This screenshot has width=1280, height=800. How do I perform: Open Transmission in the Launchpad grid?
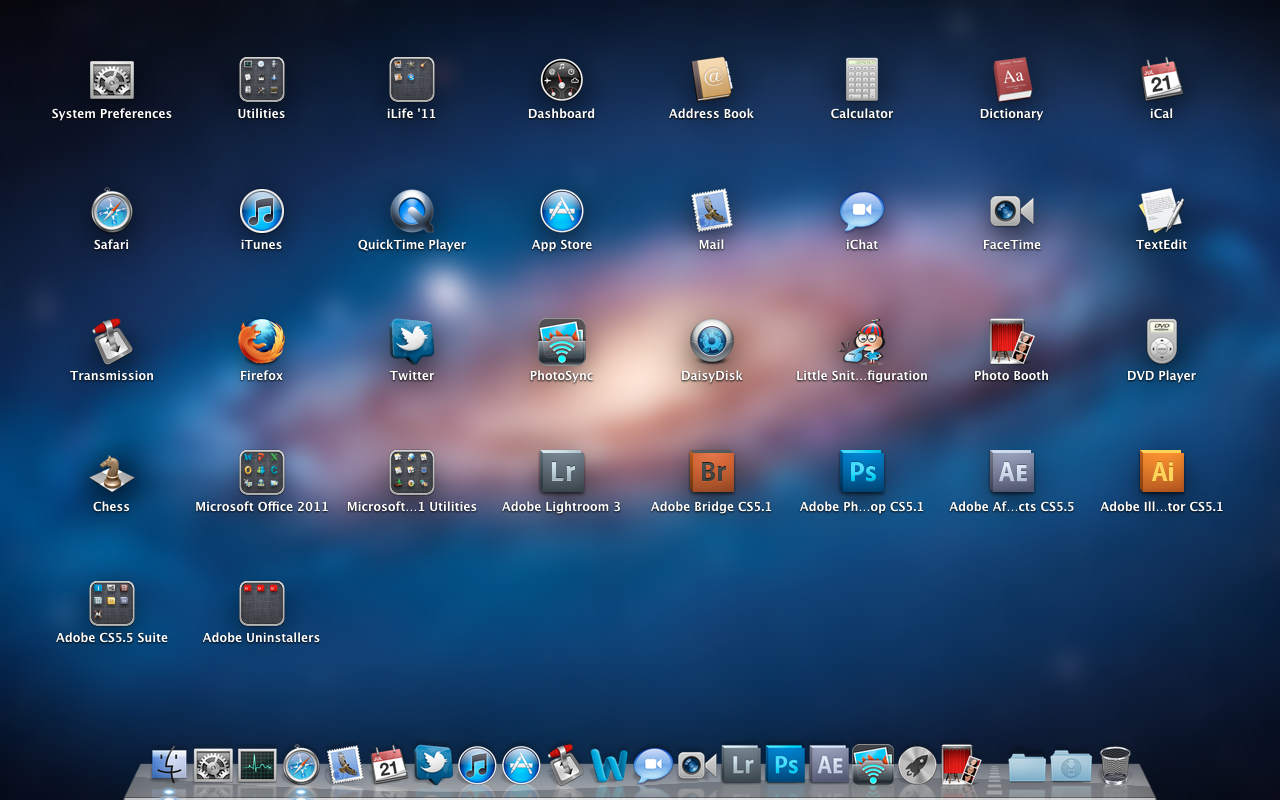112,342
